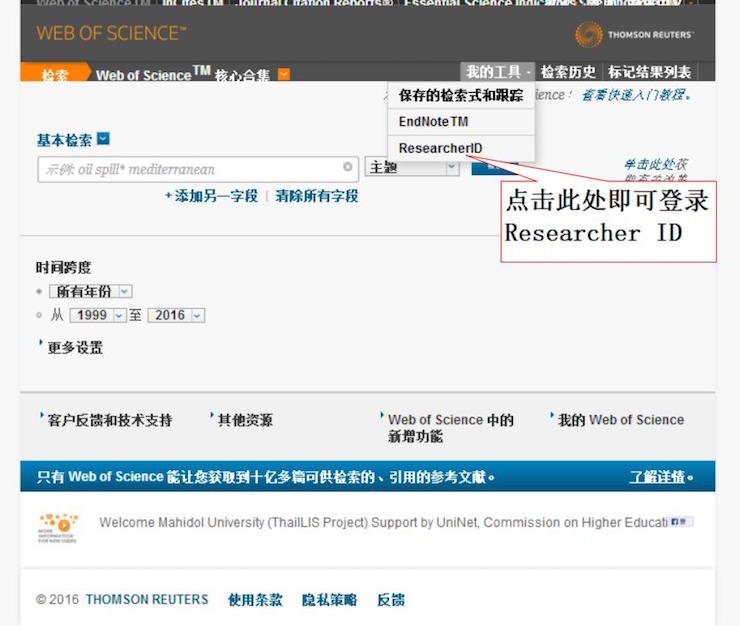Open the 所有年份 dropdown
This screenshot has width=740, height=626.
click(91, 291)
